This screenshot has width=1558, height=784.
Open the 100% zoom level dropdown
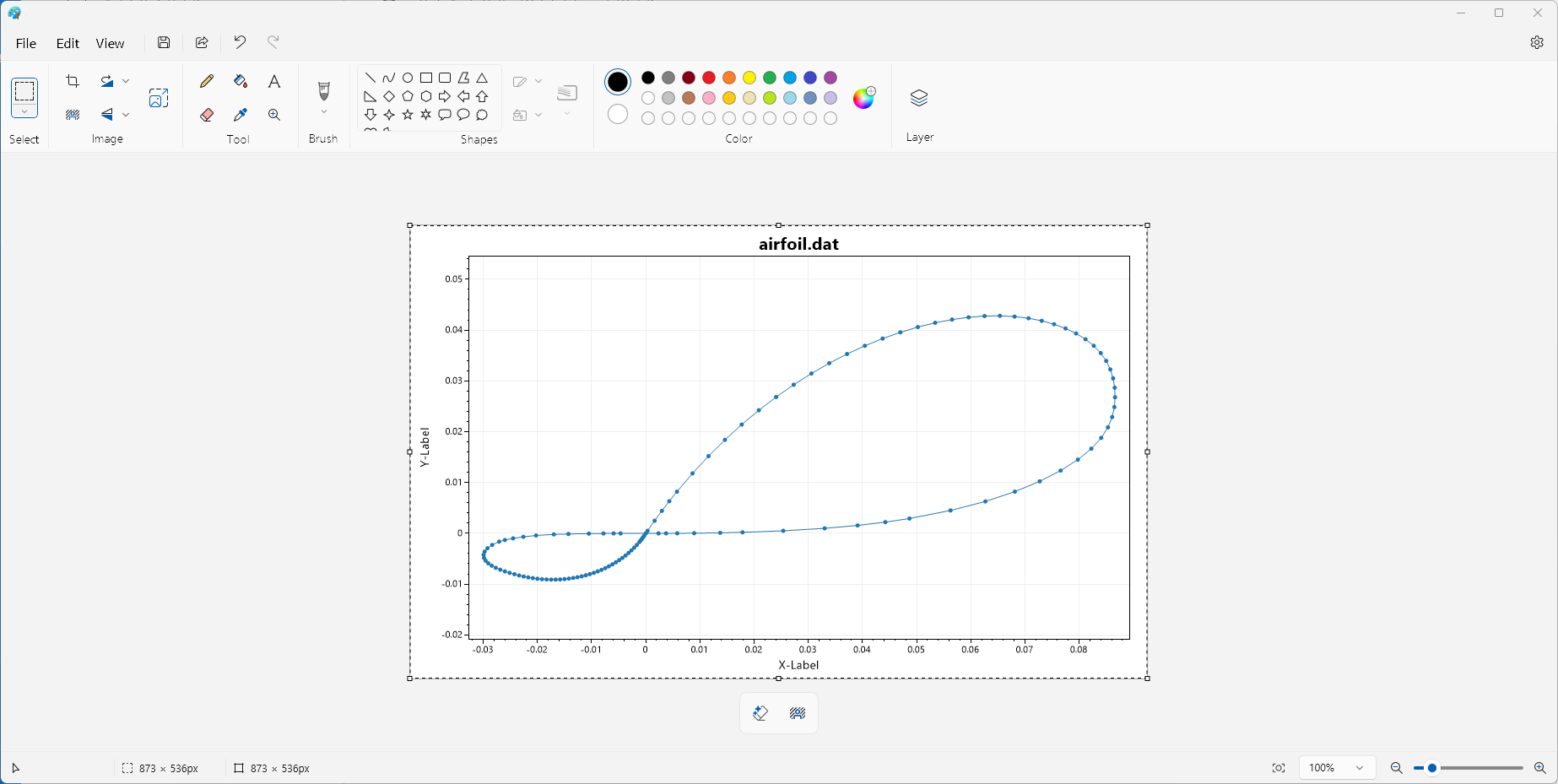point(1337,768)
